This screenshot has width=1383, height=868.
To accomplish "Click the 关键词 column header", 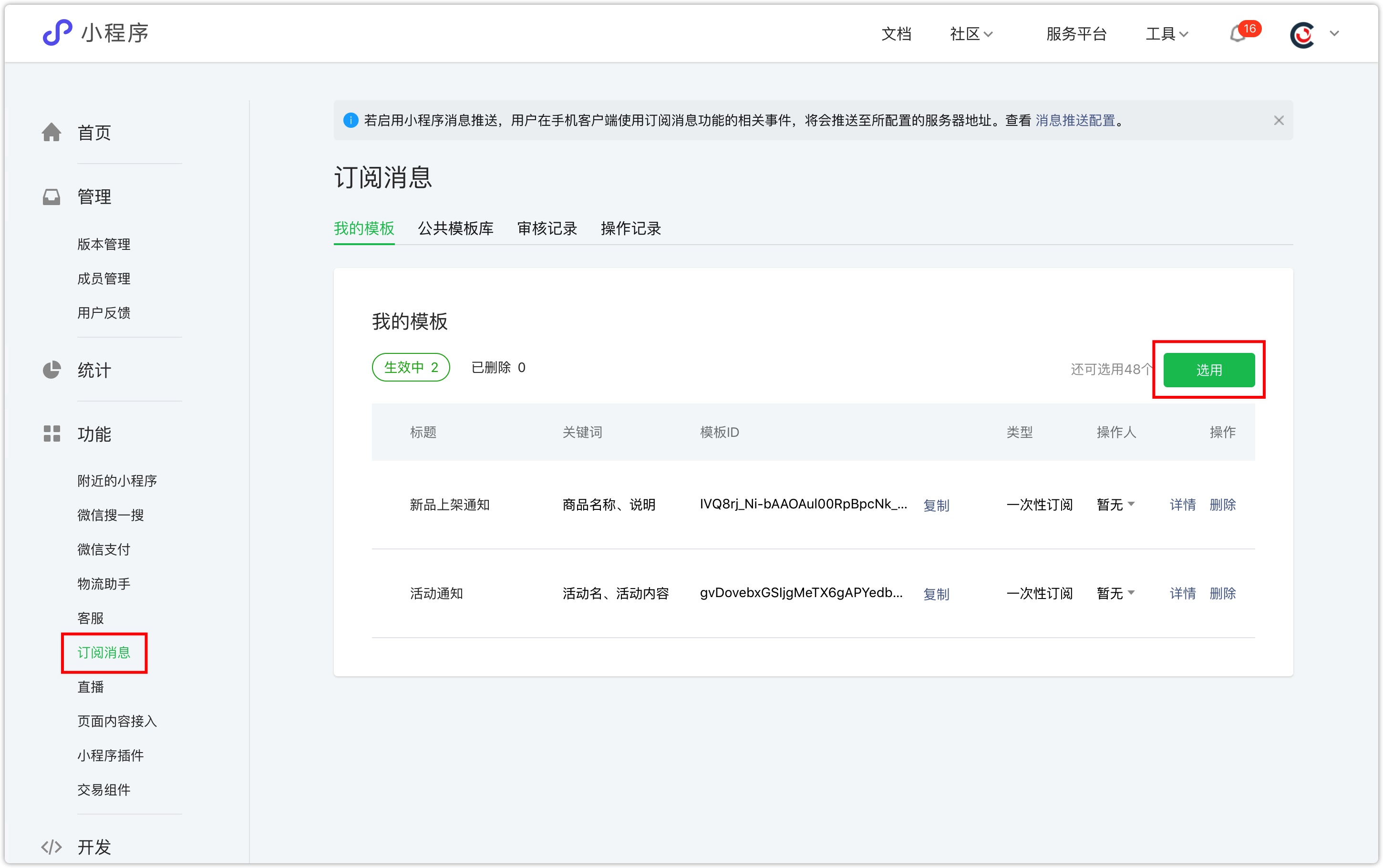I will (x=582, y=432).
